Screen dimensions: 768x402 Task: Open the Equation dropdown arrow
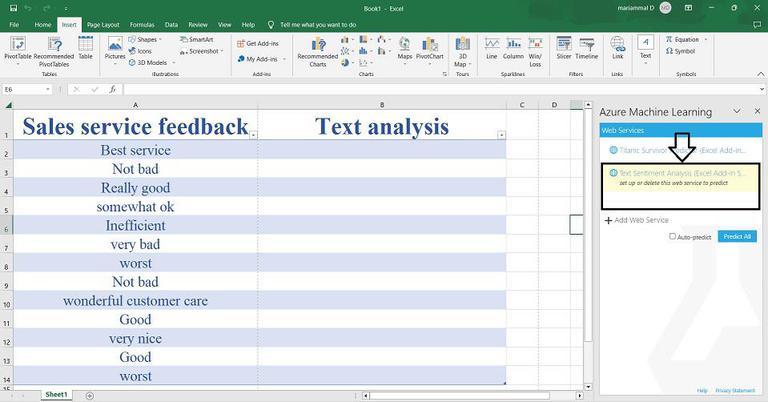click(706, 39)
